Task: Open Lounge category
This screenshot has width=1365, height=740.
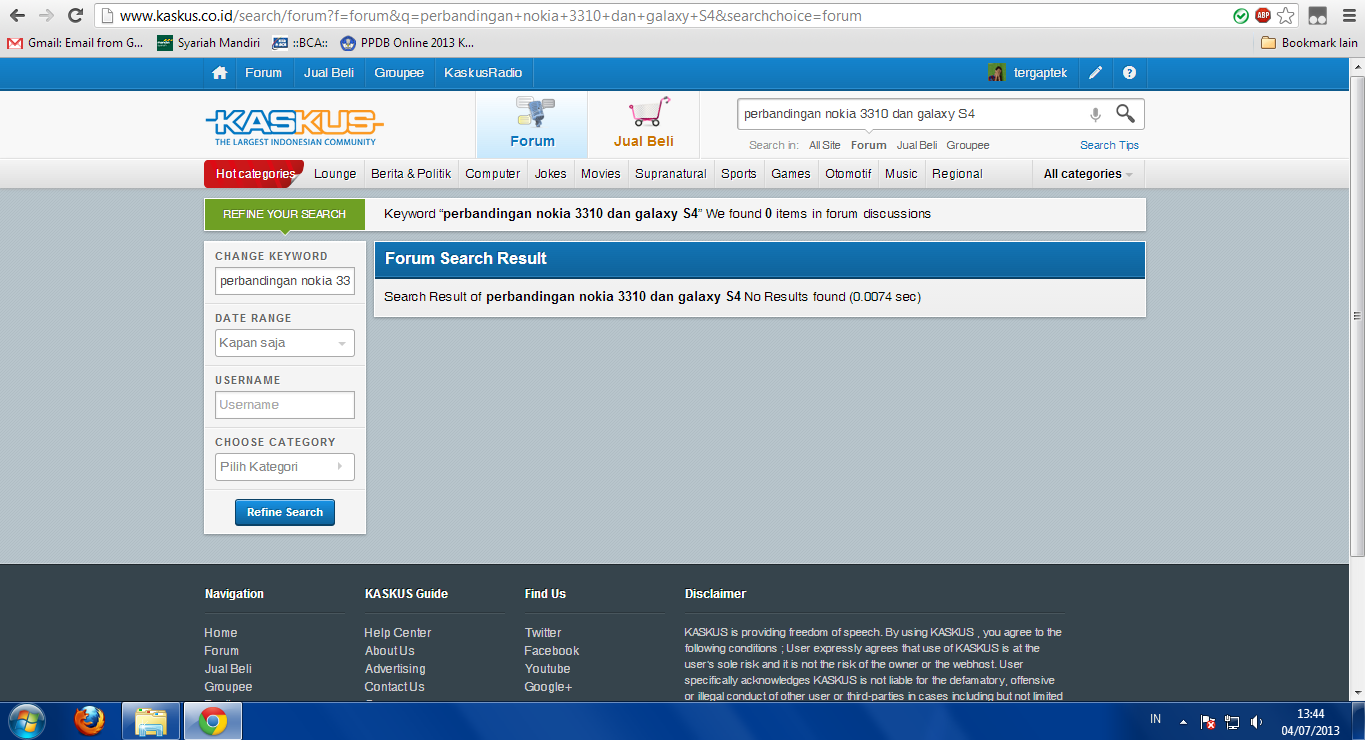Action: 335,174
